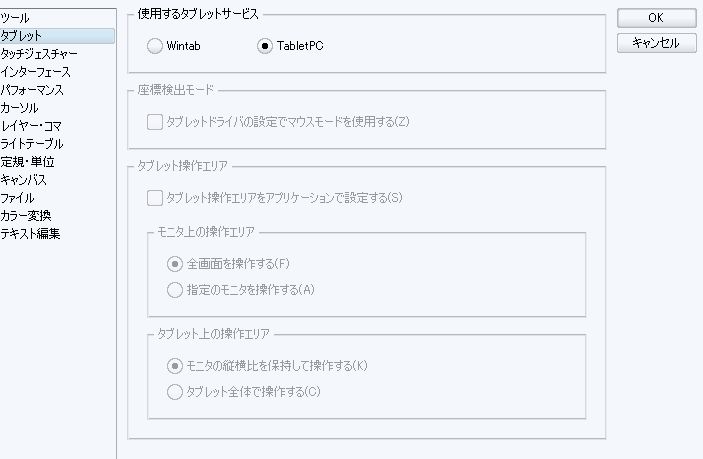The width and height of the screenshot is (703, 459).
Task: Select the テキスト編集 category
Action: (x=30, y=234)
